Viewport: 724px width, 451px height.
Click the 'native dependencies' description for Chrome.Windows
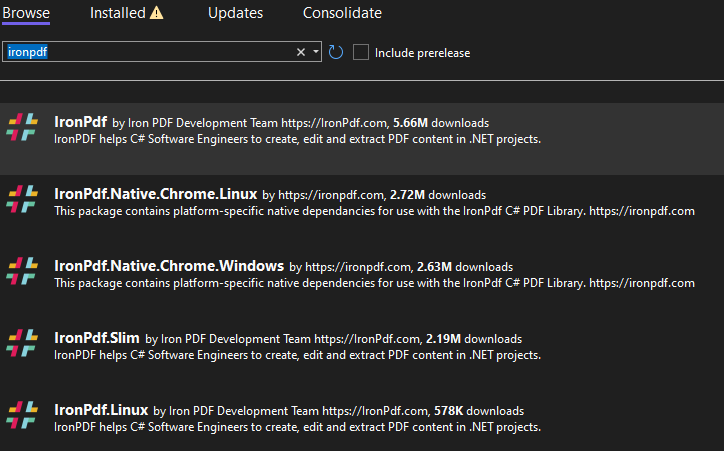(374, 283)
